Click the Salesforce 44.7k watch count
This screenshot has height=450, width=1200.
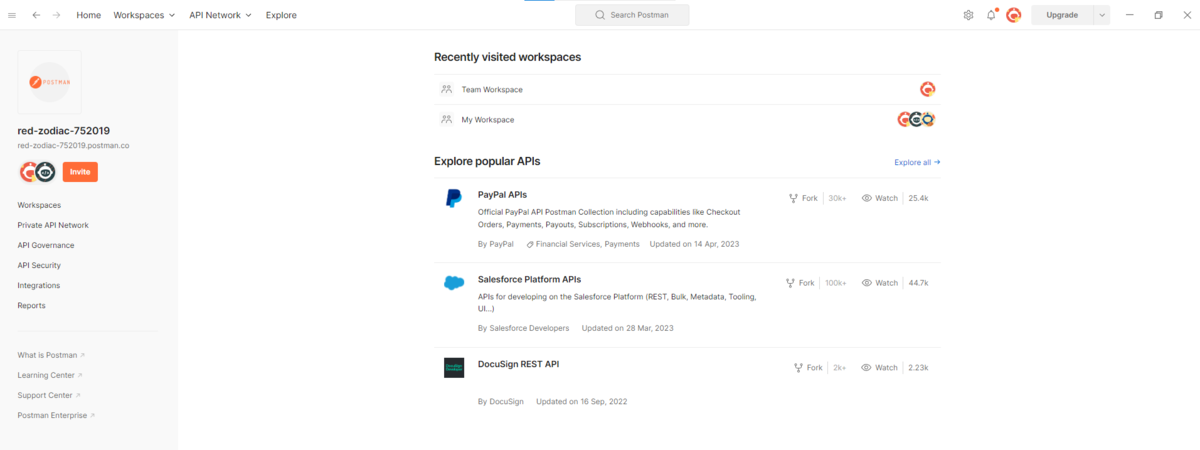918,283
